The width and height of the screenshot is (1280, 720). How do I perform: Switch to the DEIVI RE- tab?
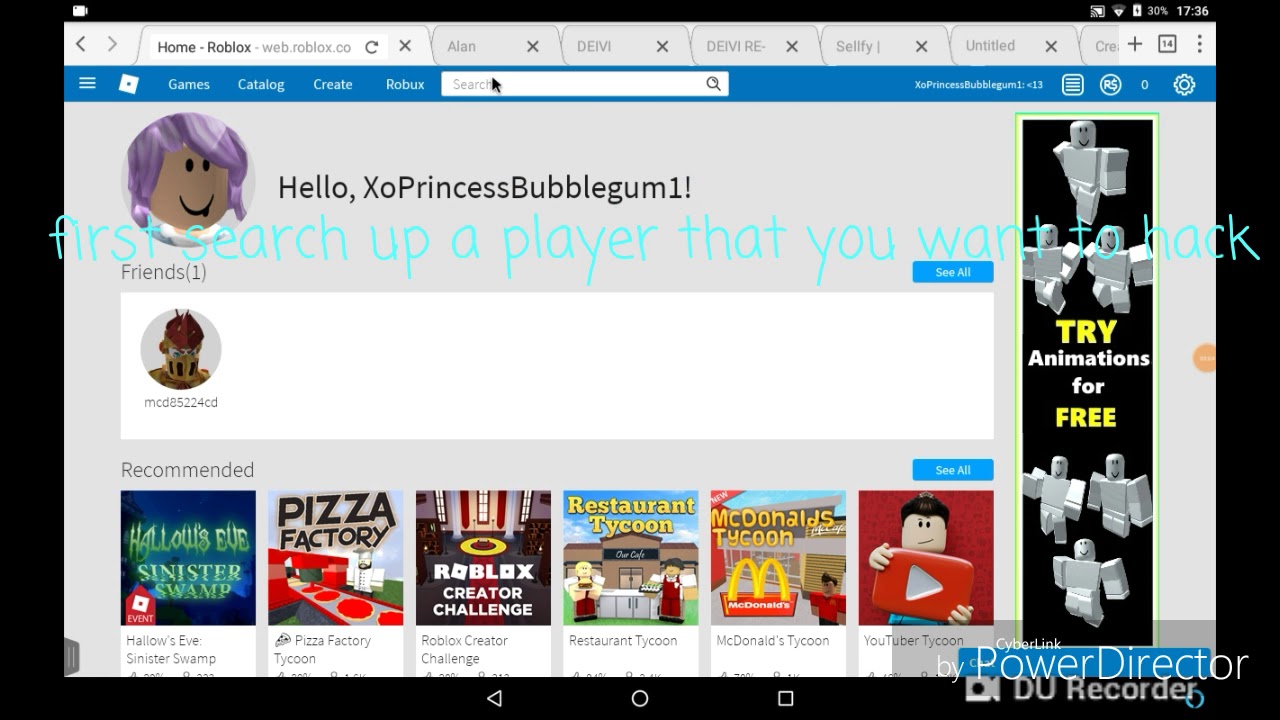pos(736,46)
